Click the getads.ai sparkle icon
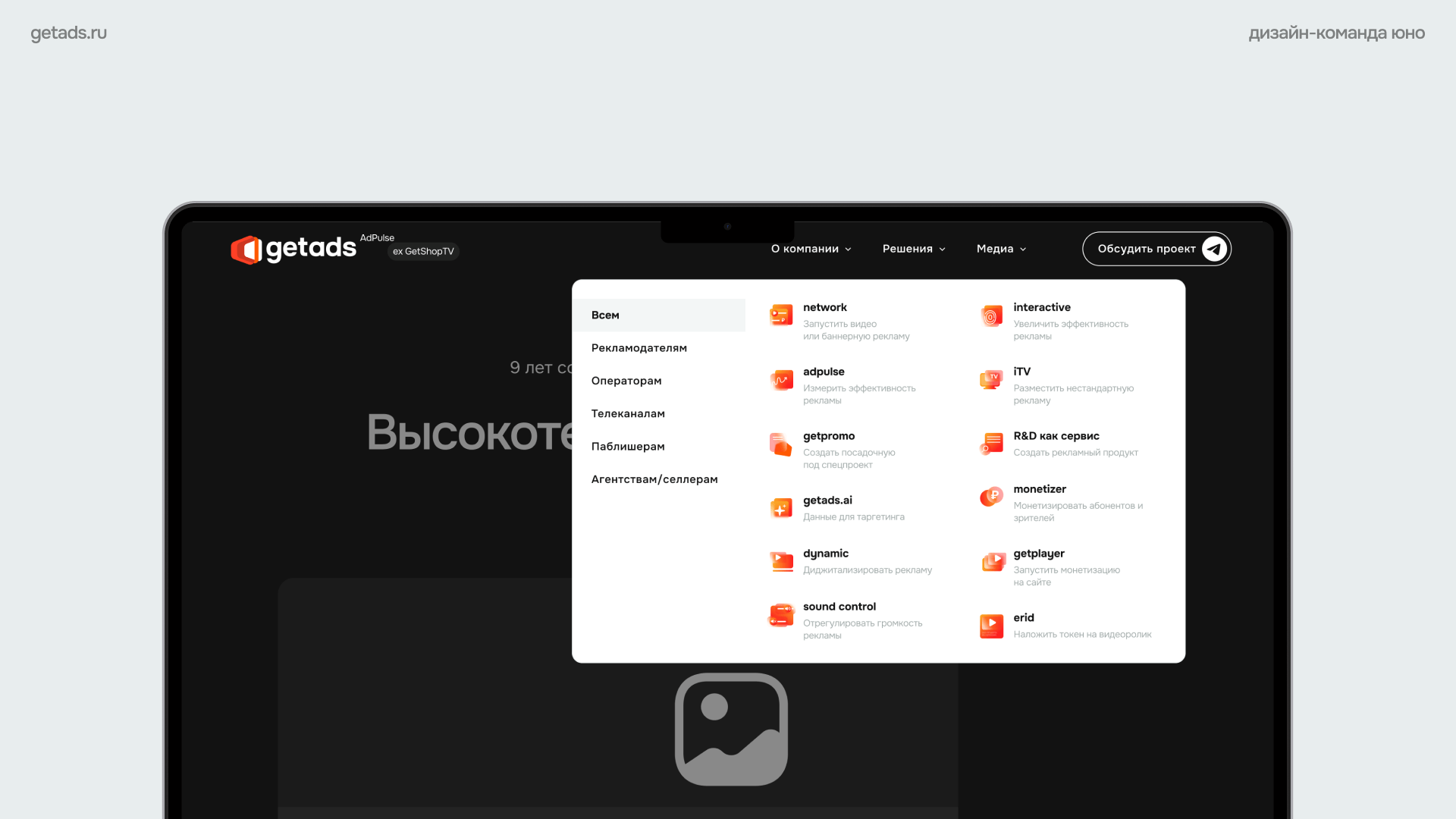1456x819 pixels. tap(781, 508)
